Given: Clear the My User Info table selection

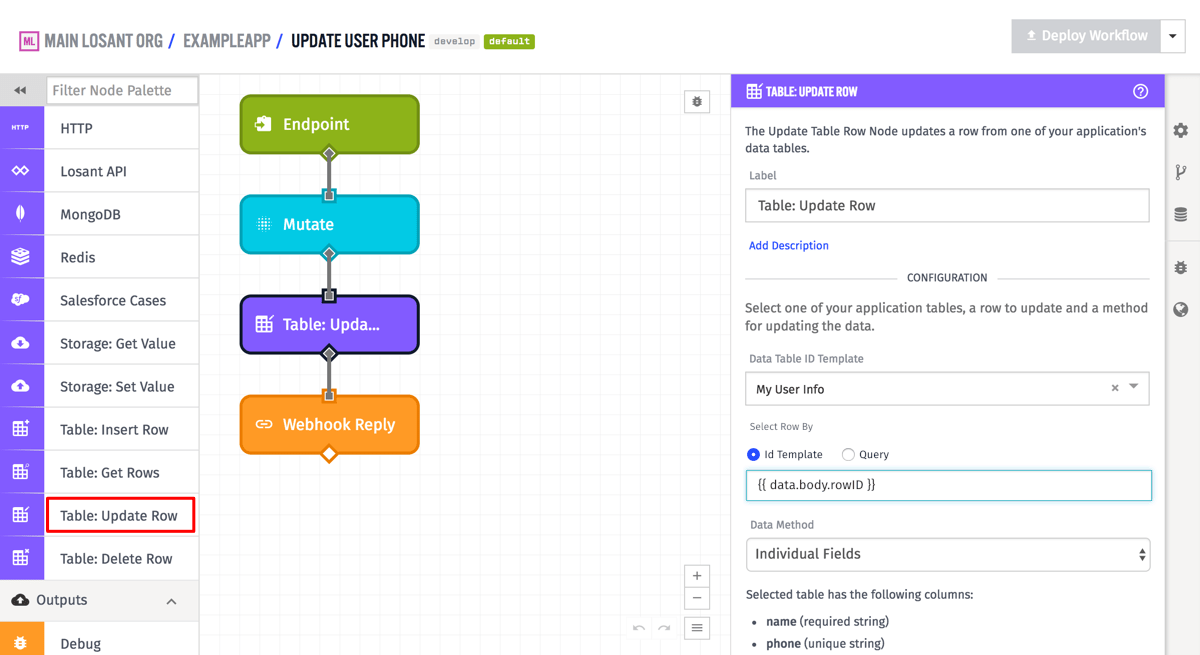Looking at the screenshot, I should pyautogui.click(x=1115, y=388).
